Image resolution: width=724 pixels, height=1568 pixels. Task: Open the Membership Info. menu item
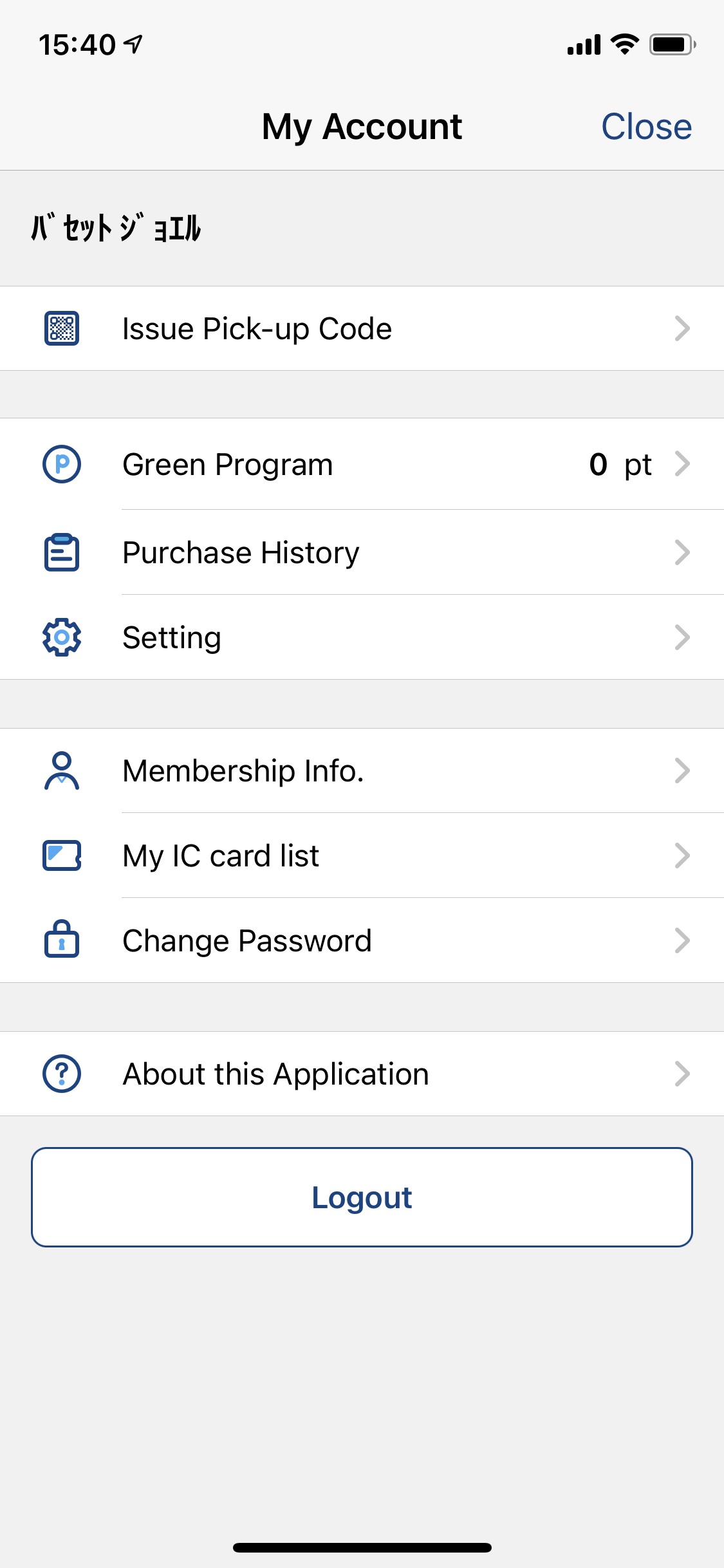pos(243,770)
